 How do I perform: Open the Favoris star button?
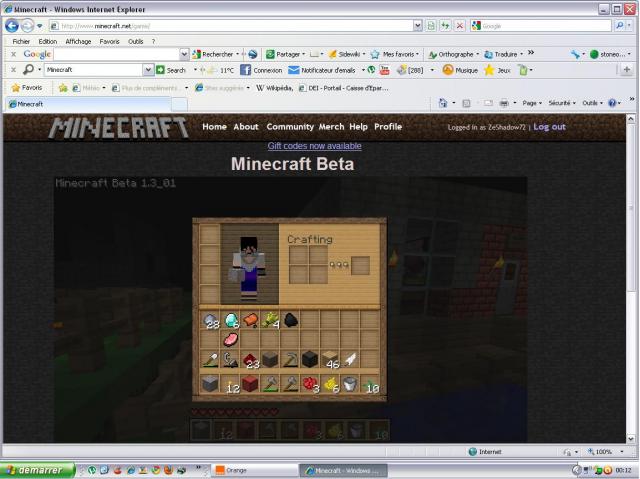point(27,88)
